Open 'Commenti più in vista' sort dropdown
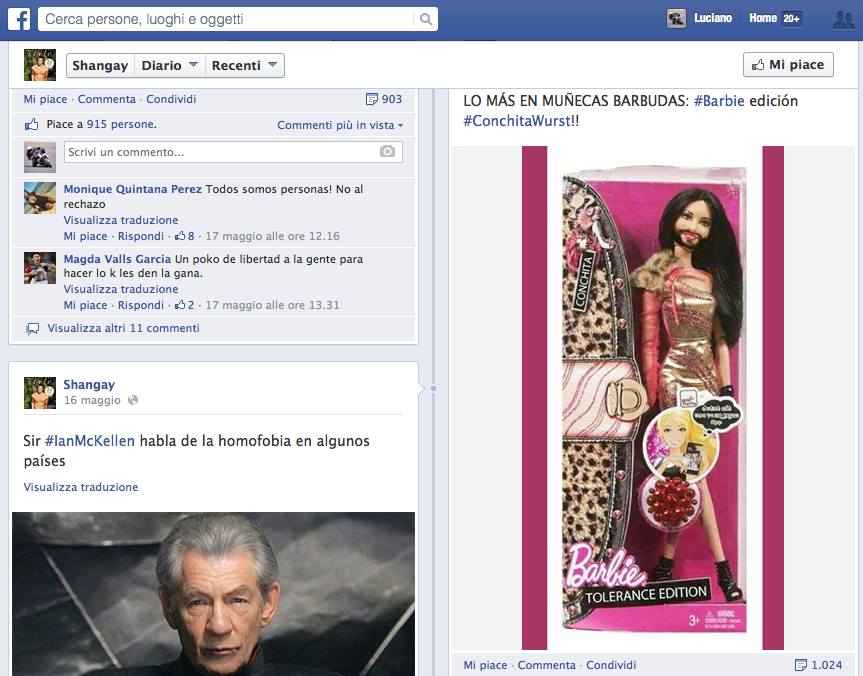The image size is (863, 676). tap(340, 125)
